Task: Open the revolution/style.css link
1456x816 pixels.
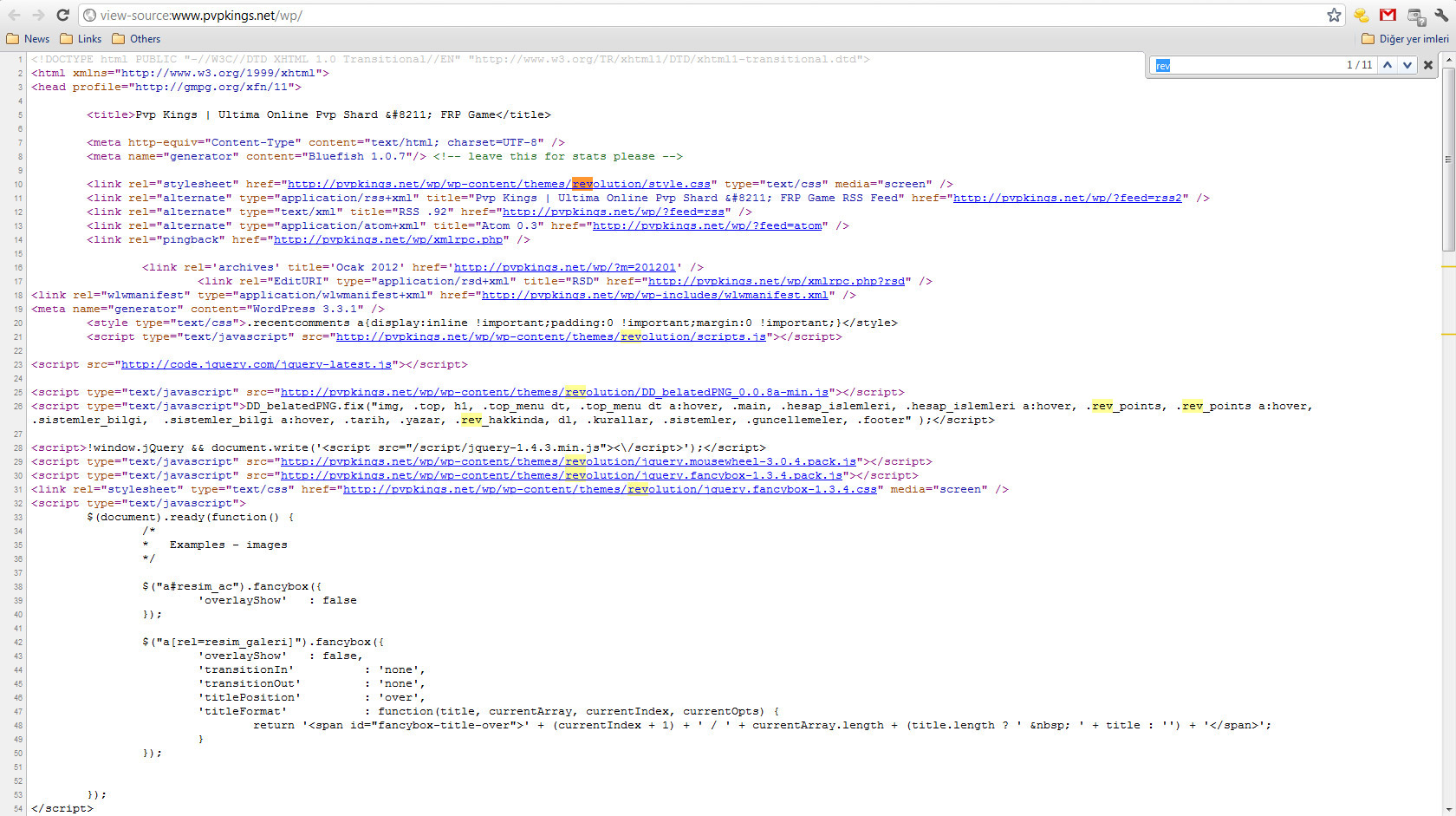Action: click(499, 184)
